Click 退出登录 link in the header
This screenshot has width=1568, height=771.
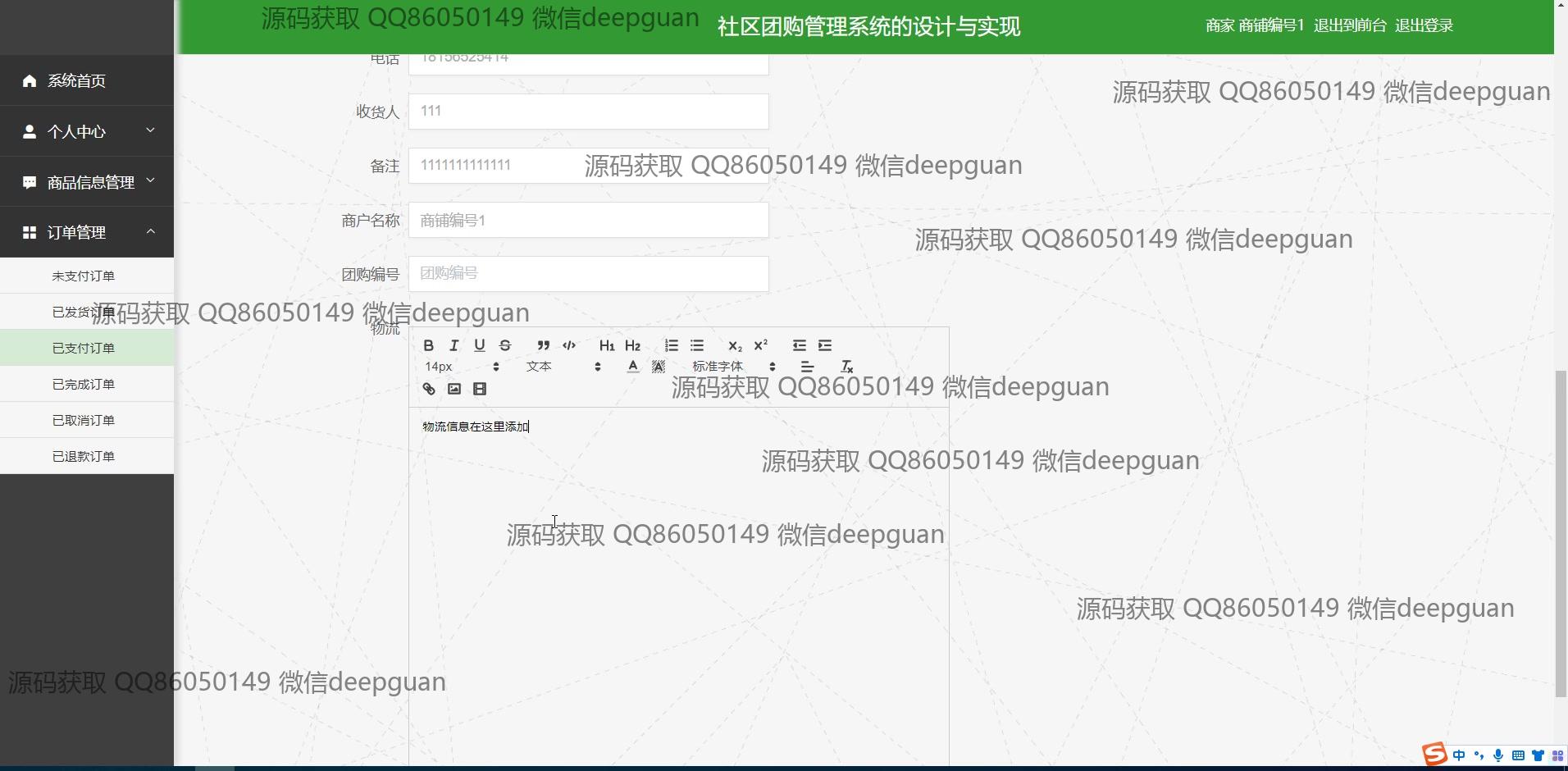[x=1424, y=25]
